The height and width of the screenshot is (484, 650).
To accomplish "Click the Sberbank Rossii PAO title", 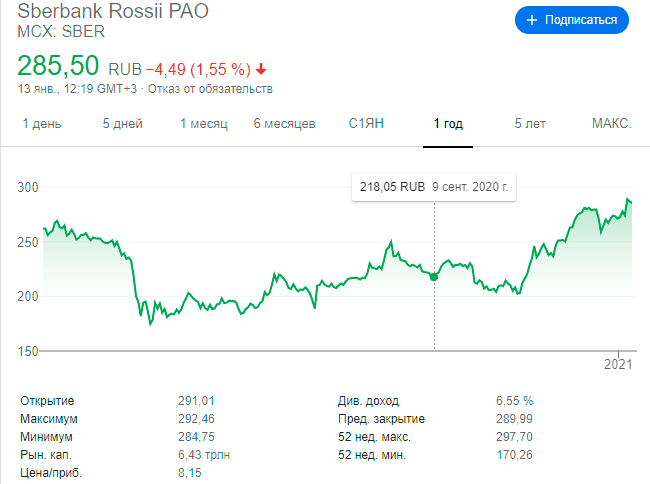I will pyautogui.click(x=113, y=11).
